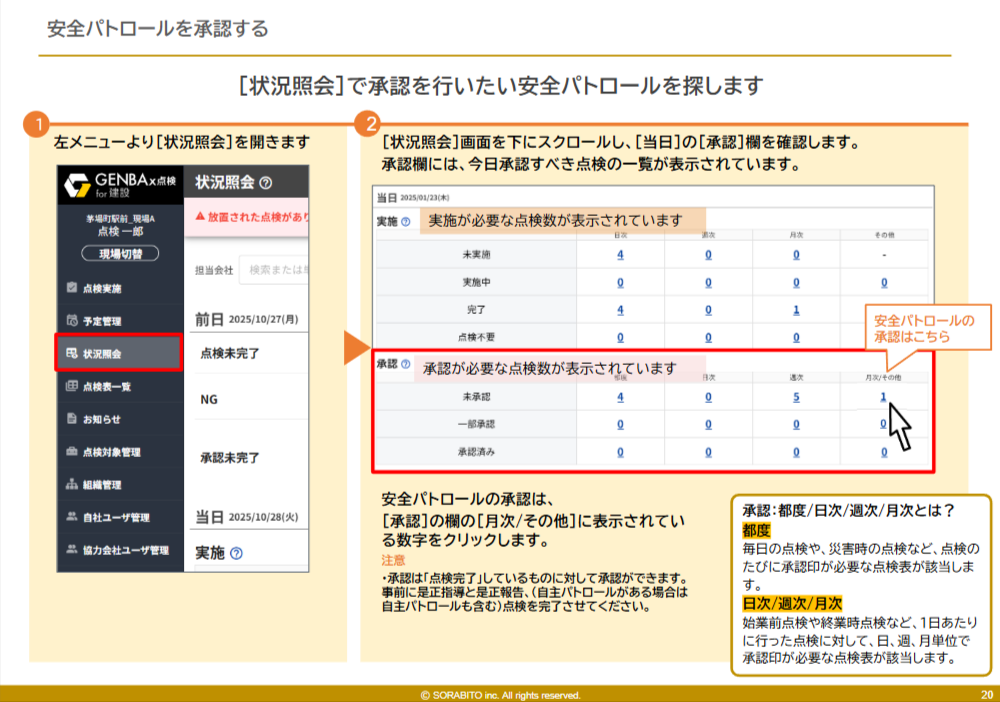Click 完了 count 1 under 月次
1000x702 pixels.
click(796, 310)
